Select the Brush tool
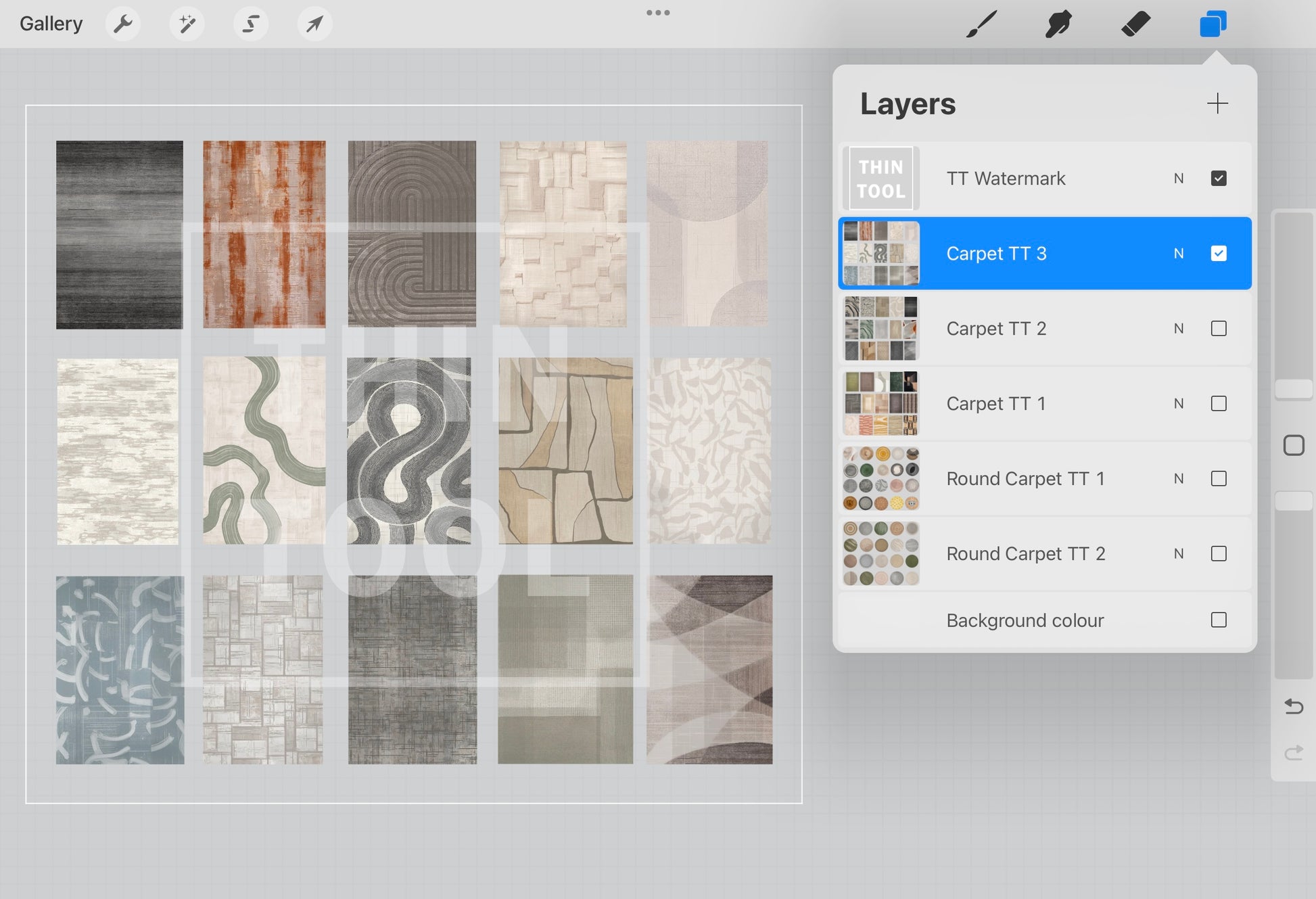 pos(981,24)
